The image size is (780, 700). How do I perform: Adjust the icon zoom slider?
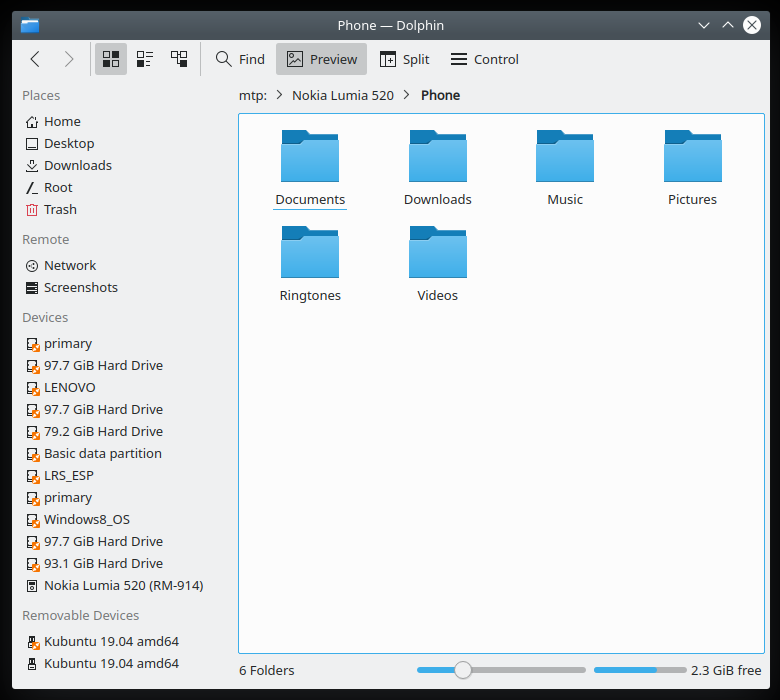point(463,670)
